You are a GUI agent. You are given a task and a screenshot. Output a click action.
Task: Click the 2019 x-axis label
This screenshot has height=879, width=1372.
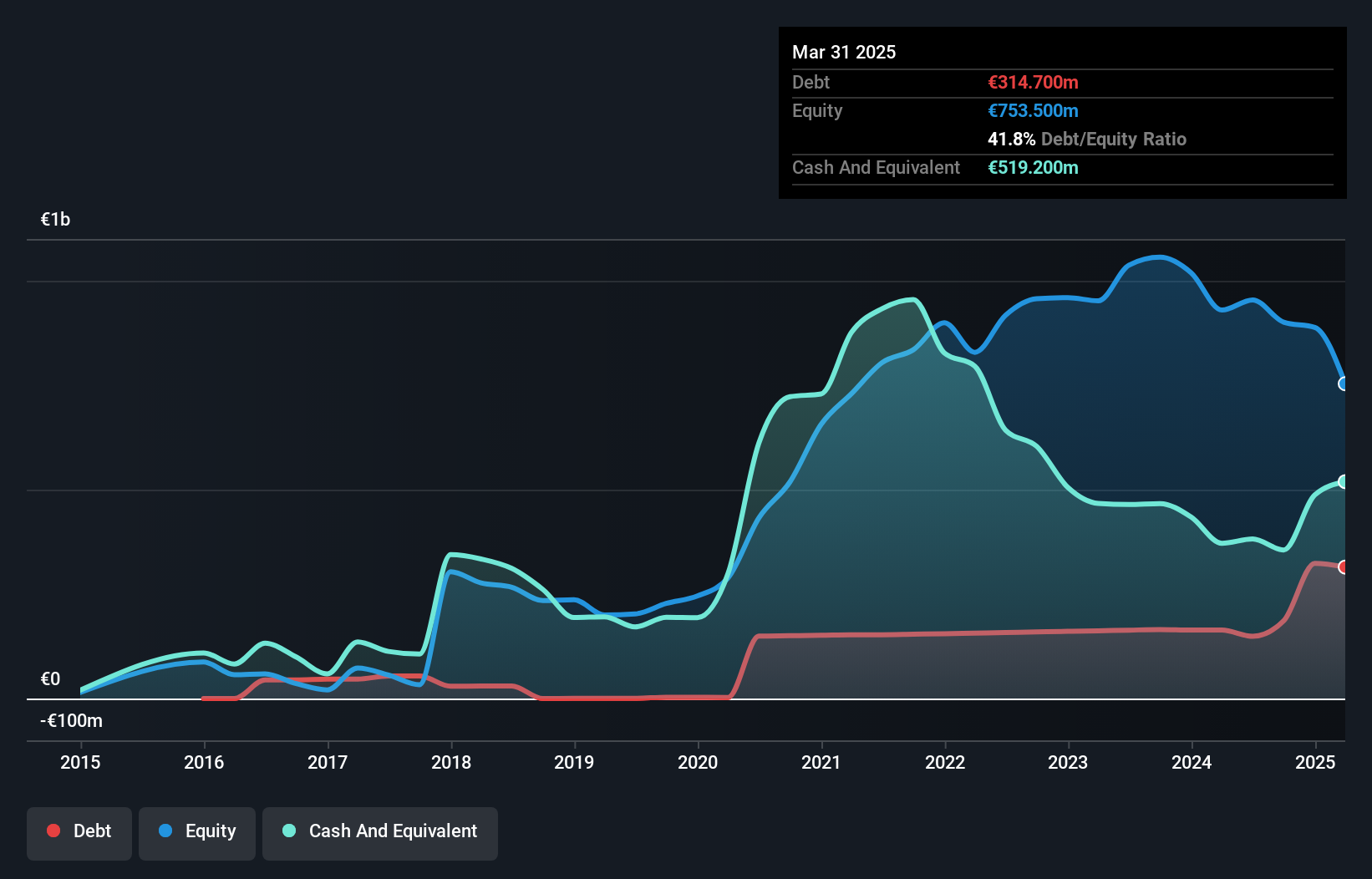pos(574,762)
